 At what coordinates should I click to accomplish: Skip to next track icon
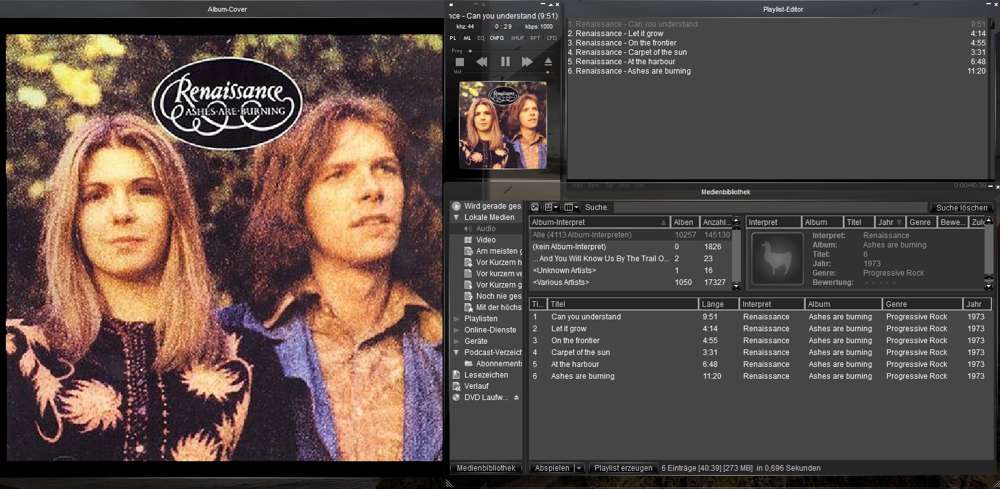click(527, 62)
